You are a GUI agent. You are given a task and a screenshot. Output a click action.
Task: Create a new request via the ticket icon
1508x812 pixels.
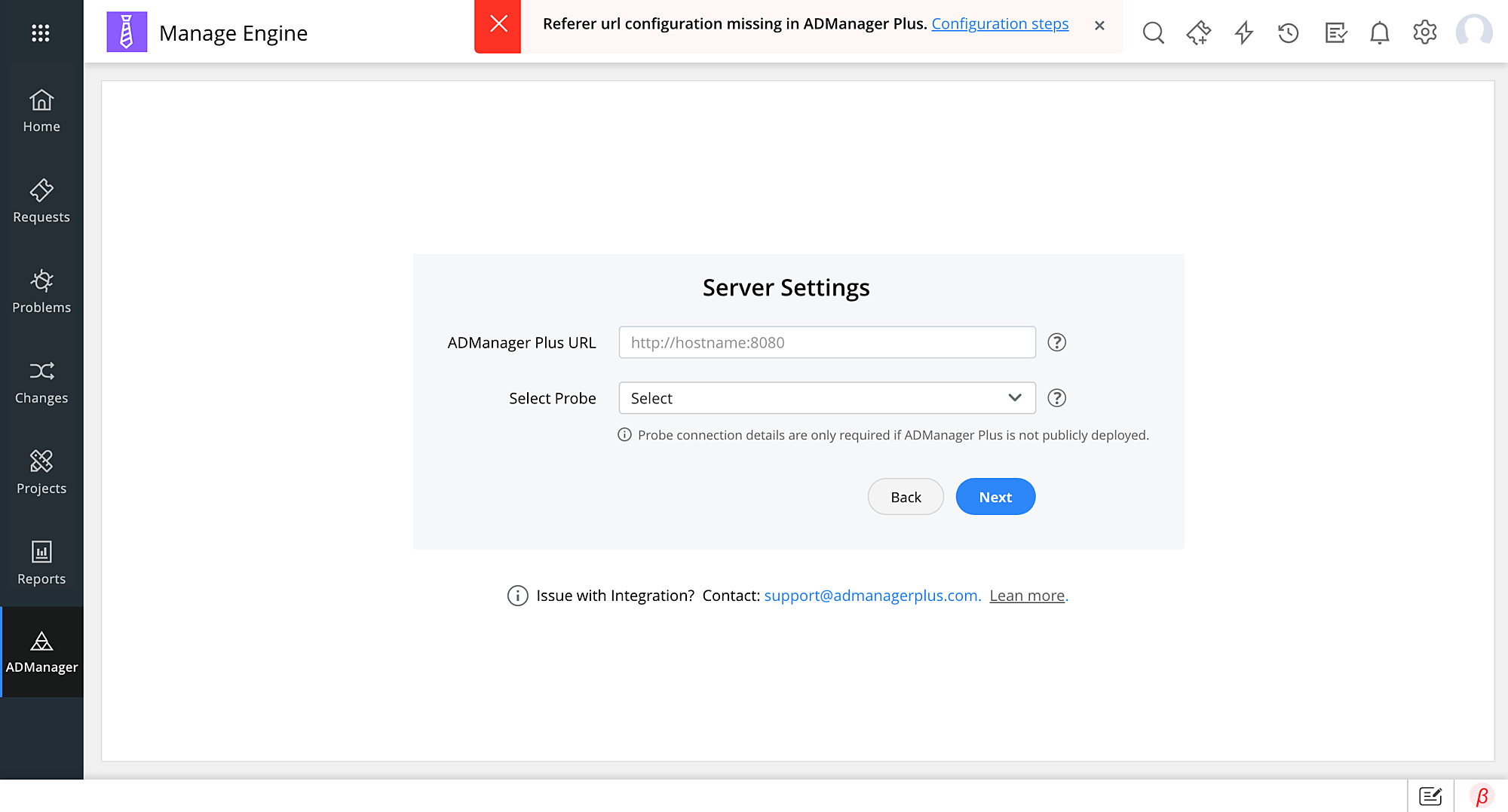[x=1198, y=32]
